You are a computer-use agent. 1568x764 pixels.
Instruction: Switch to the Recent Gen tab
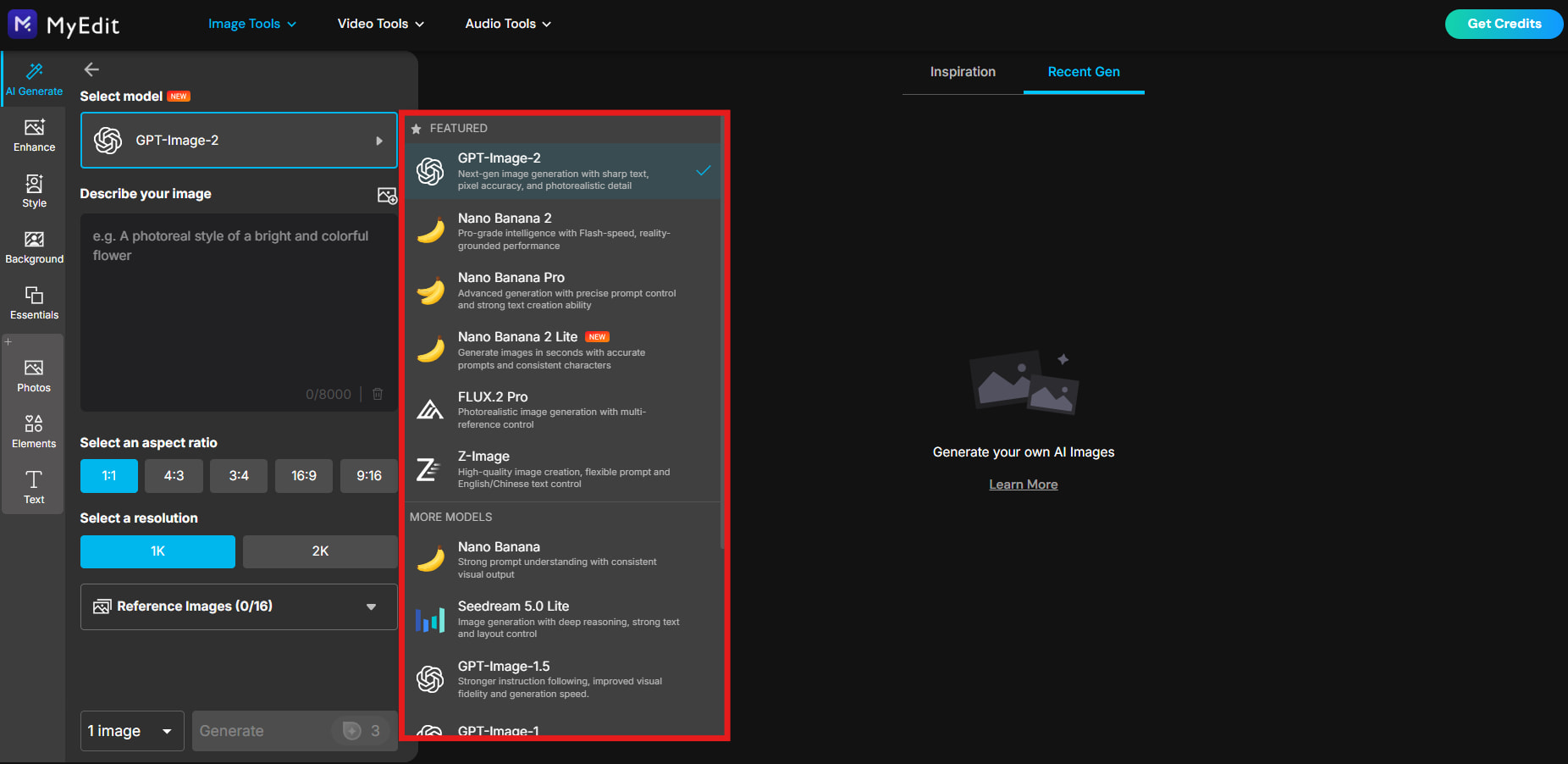point(1084,72)
